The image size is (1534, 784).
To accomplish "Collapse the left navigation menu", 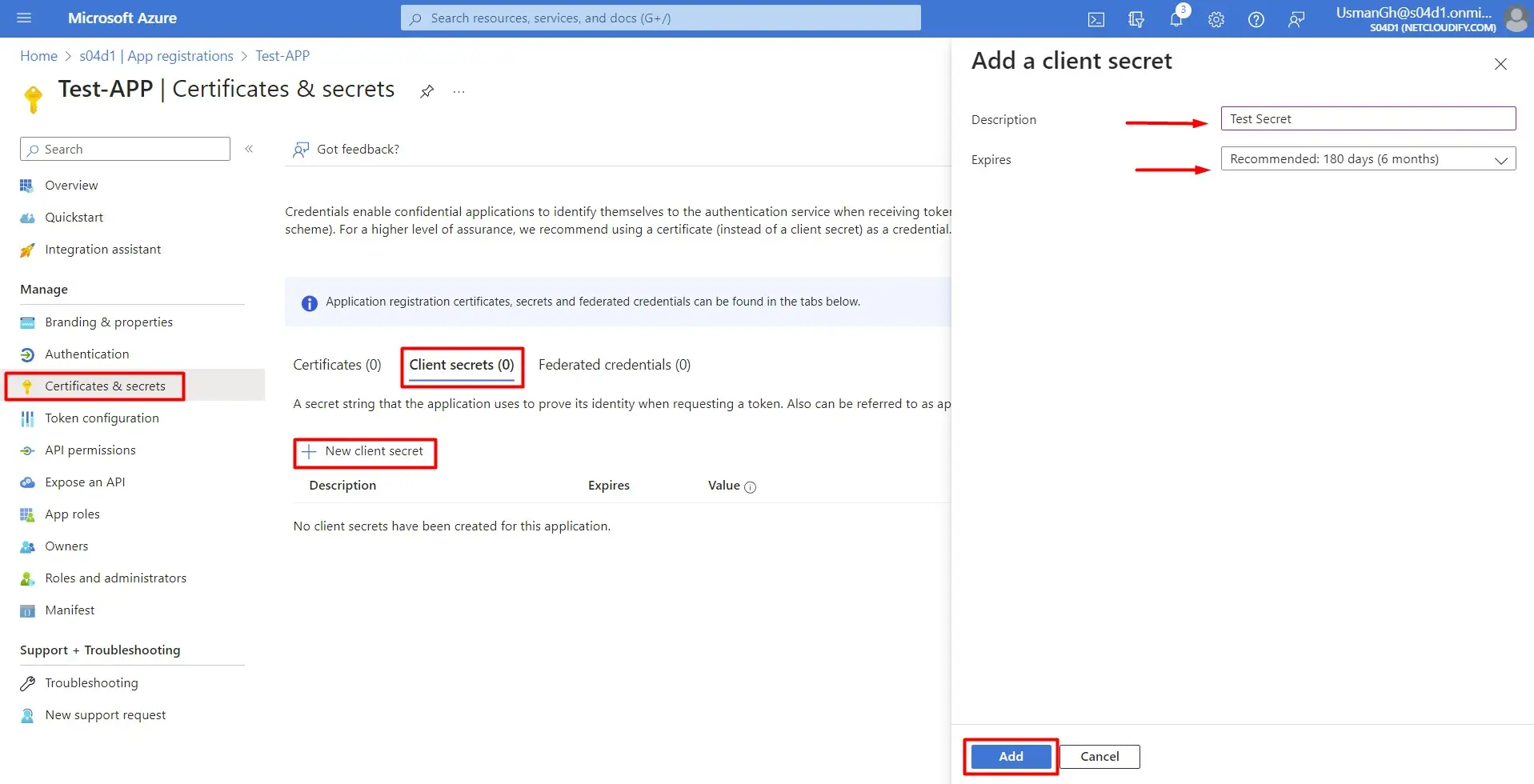I will [249, 149].
